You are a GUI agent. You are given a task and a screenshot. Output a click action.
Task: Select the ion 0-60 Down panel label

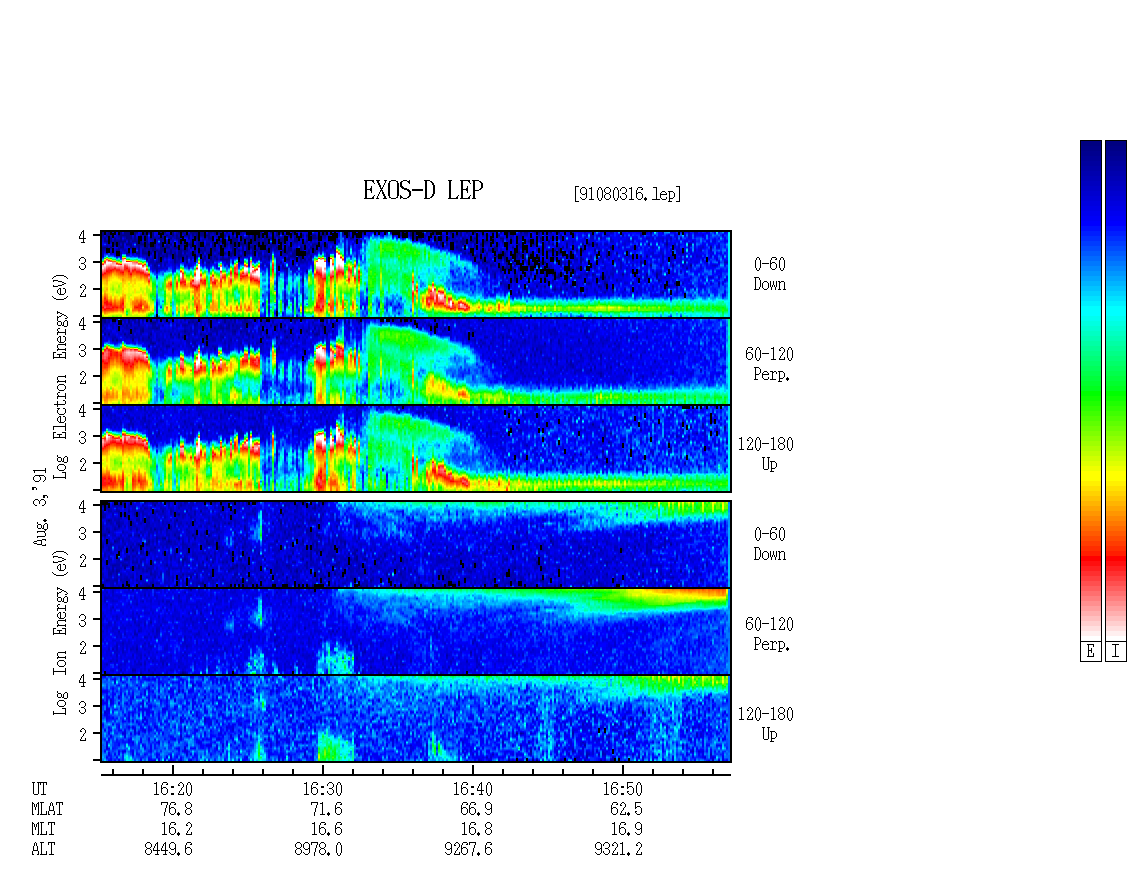click(x=770, y=544)
